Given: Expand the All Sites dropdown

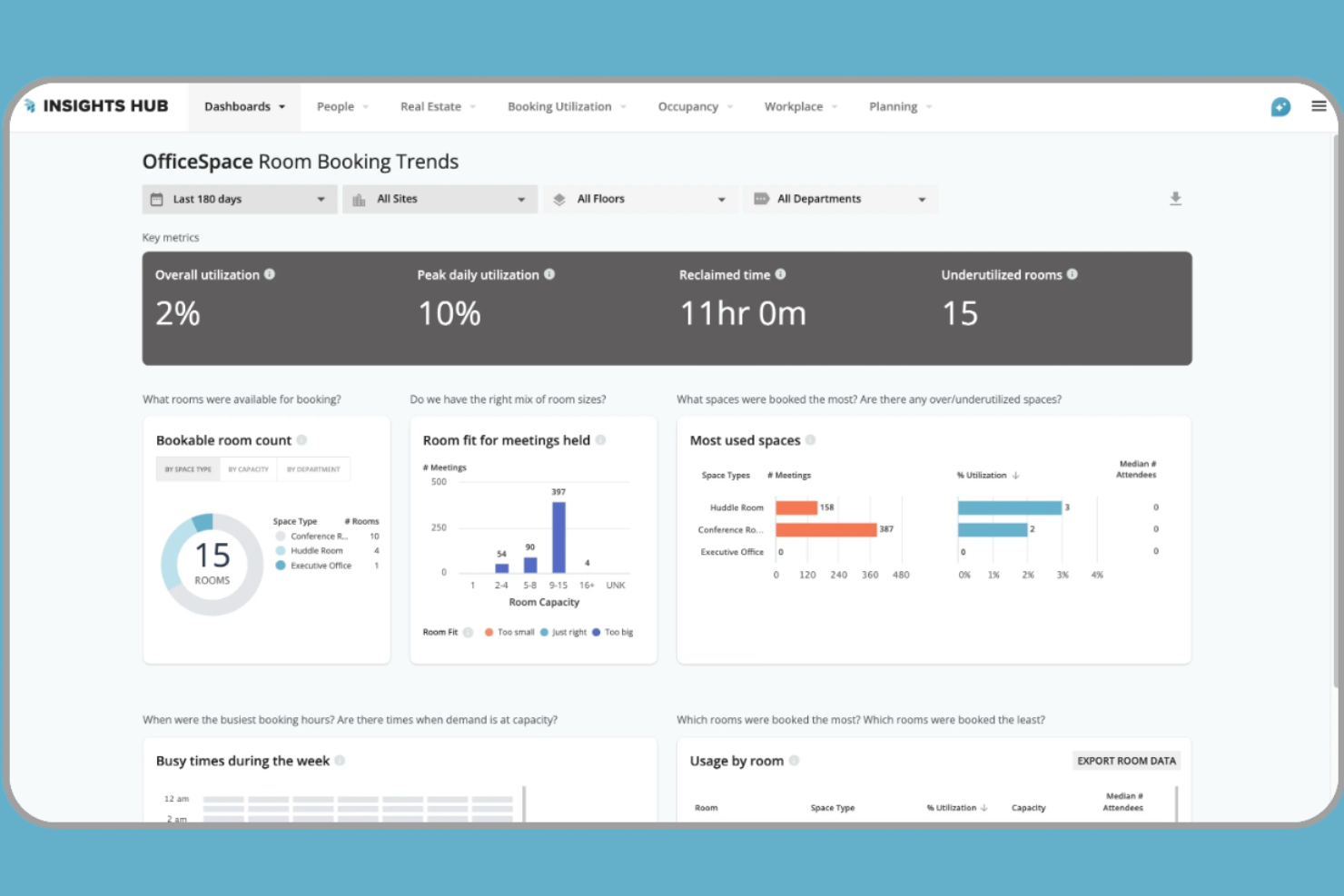Looking at the screenshot, I should (x=440, y=199).
